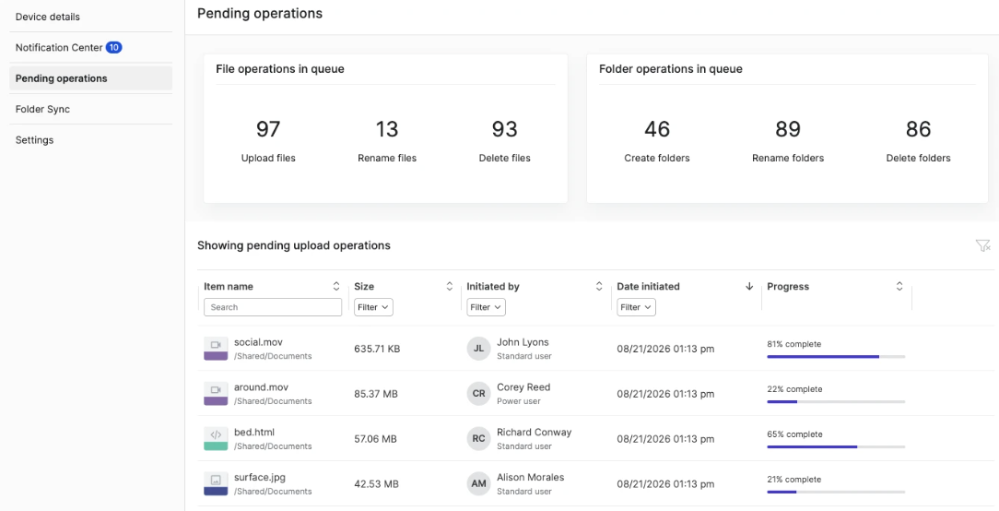Focus the Item name Search field
Viewport: 999px width, 511px height.
(x=273, y=307)
